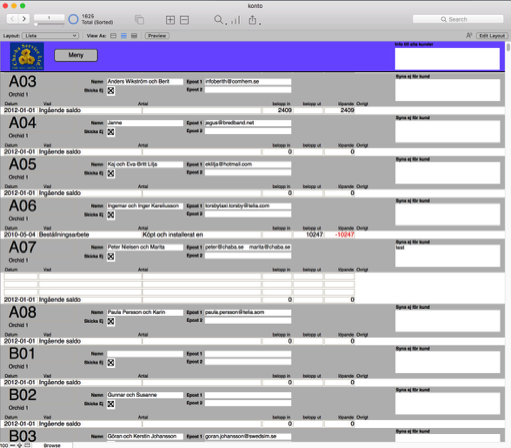Click the empty Namn field of B01
The height and width of the screenshot is (448, 511).
click(x=145, y=354)
